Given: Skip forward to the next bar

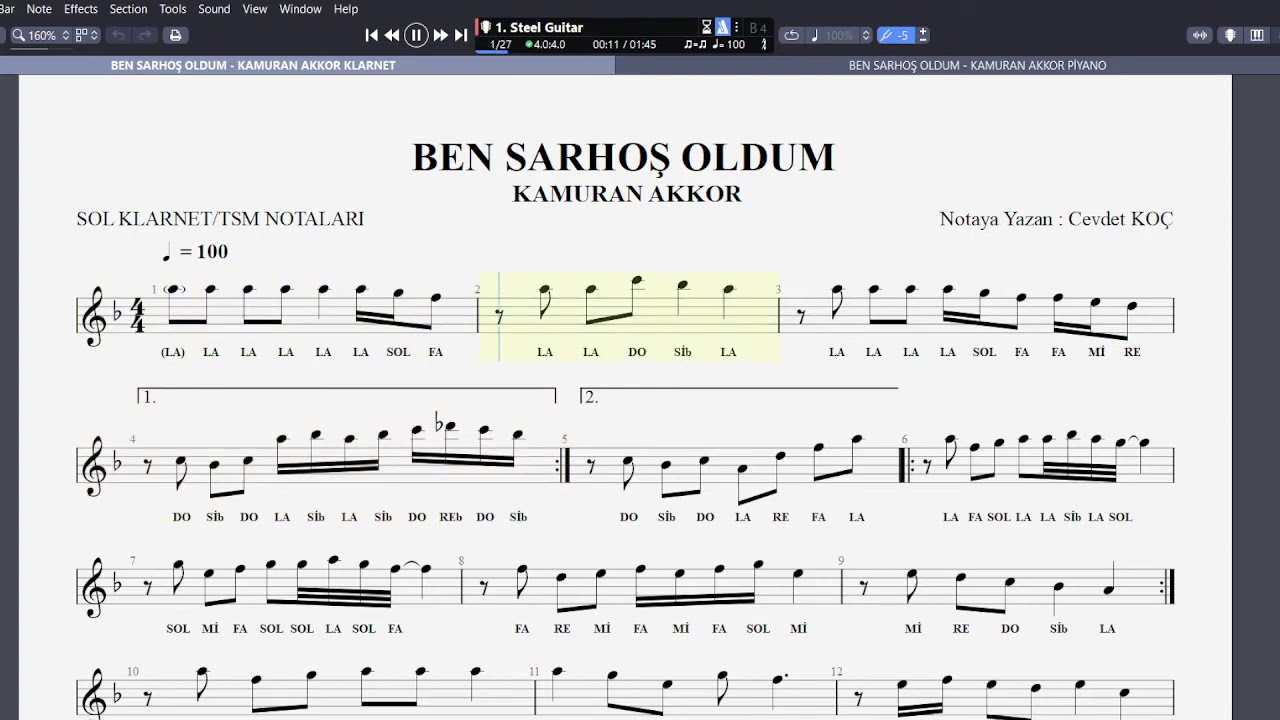Looking at the screenshot, I should click(x=440, y=35).
